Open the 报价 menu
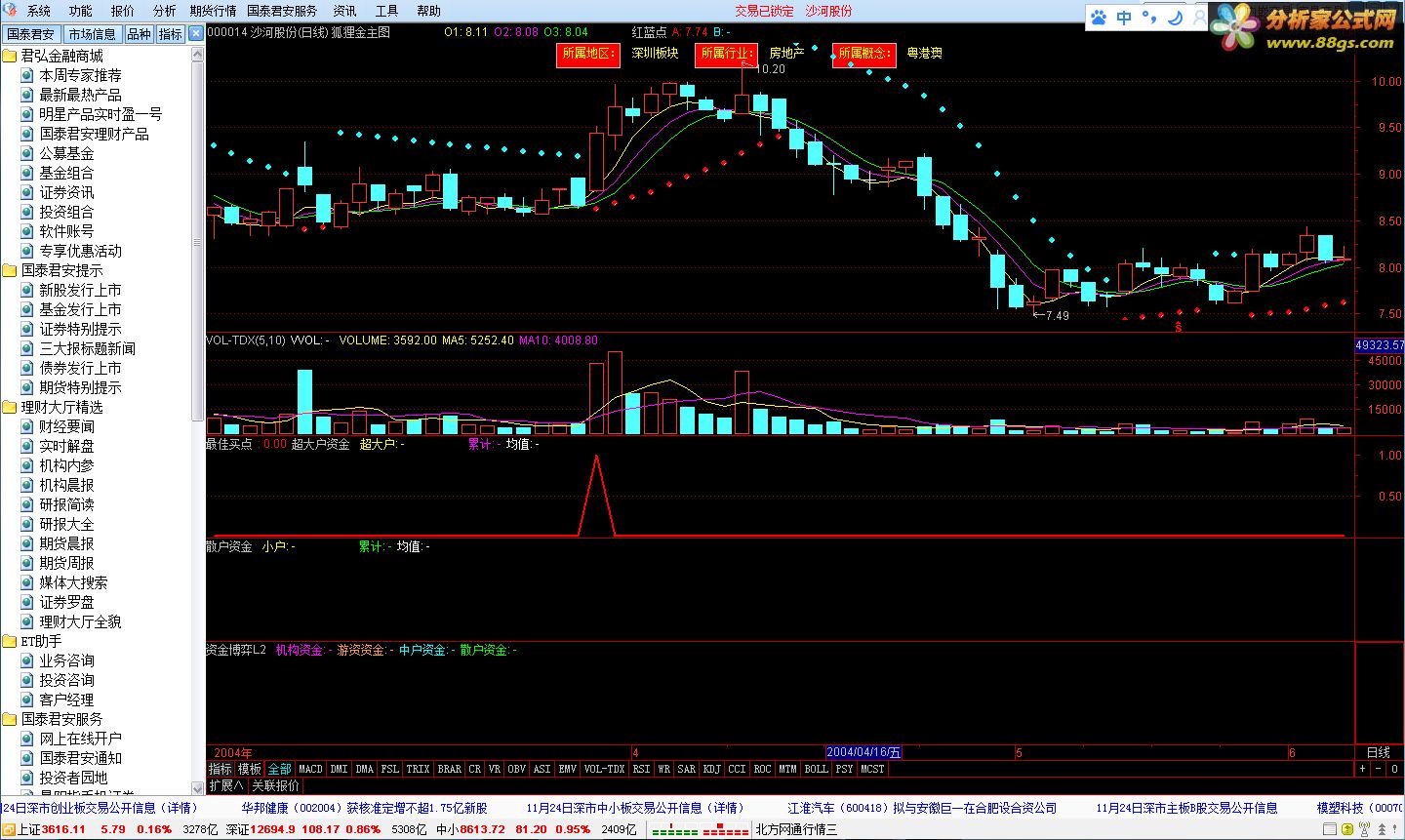Image resolution: width=1405 pixels, height=840 pixels. 123,11
